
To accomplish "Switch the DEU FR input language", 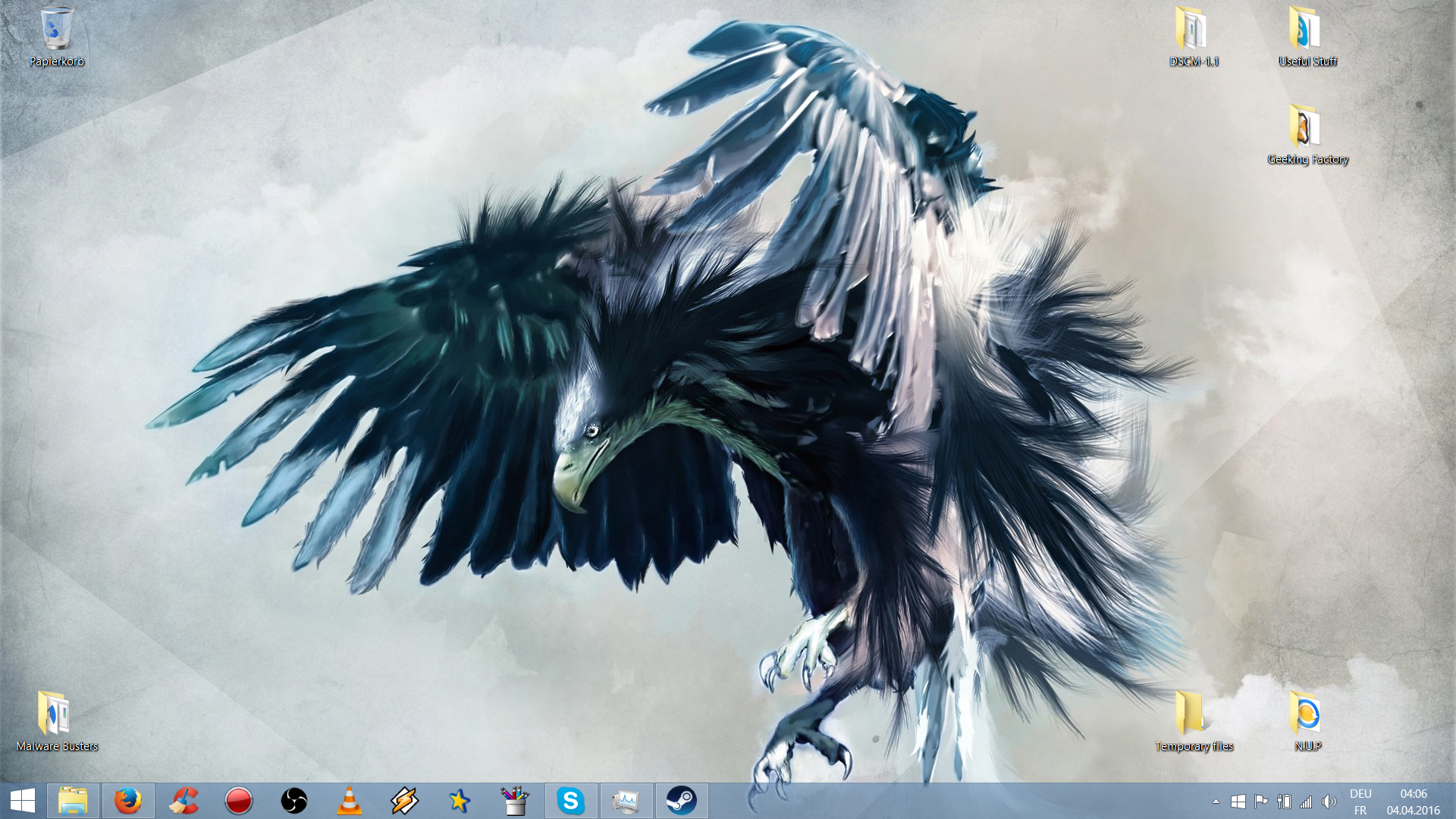I will (1360, 802).
